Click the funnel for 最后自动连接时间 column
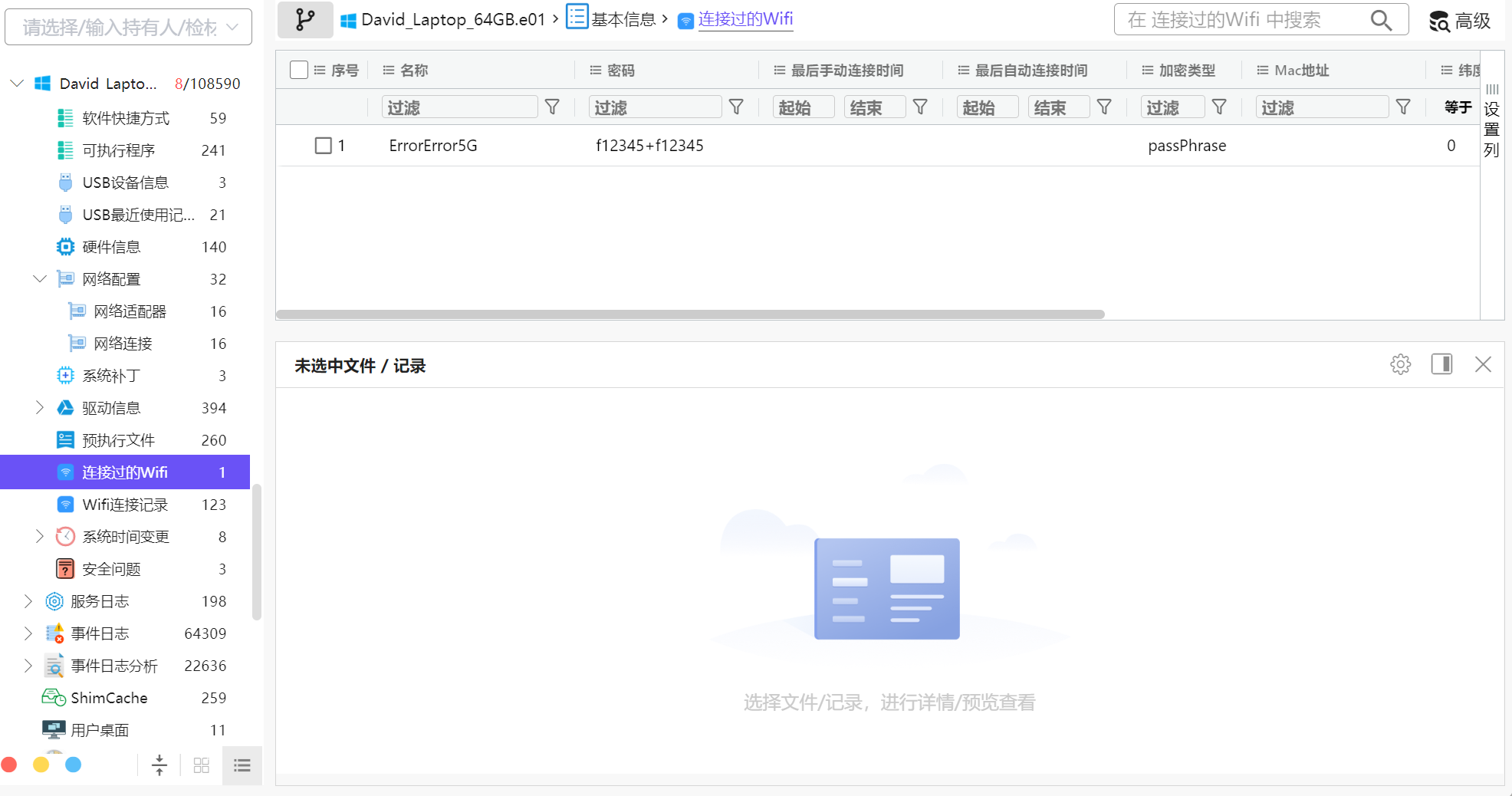The image size is (1512, 796). pyautogui.click(x=1104, y=107)
